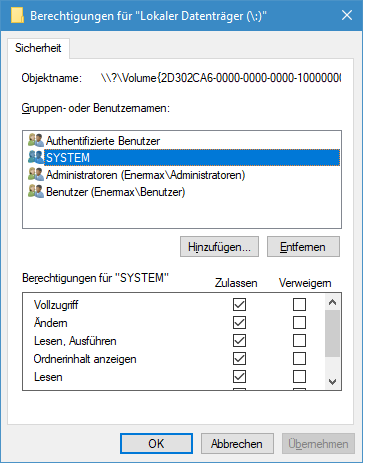Screen dimensions: 365x463
Task: Cancel the dialog with Abbrechen
Action: (x=237, y=444)
